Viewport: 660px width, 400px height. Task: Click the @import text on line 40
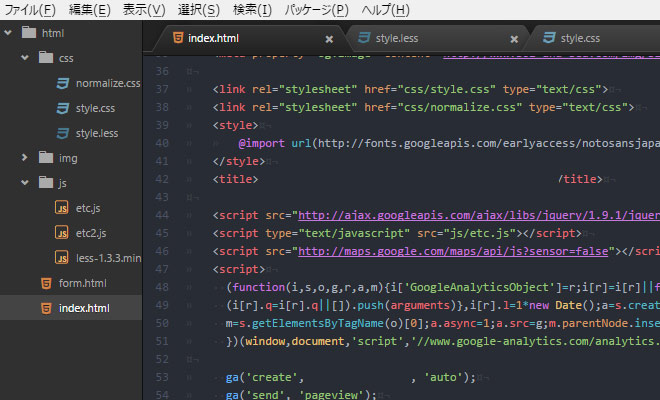(x=261, y=143)
